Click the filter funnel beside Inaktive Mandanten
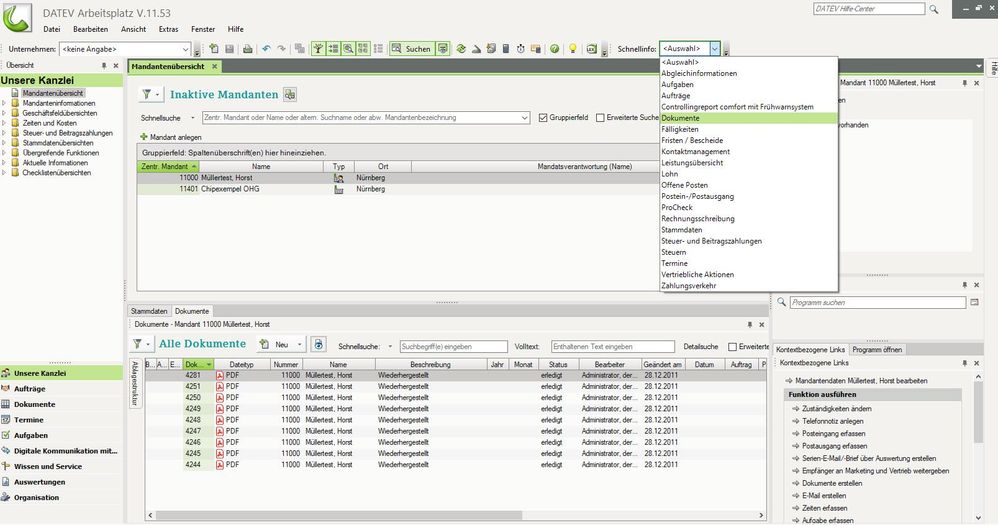This screenshot has height=525, width=998. coord(146,95)
